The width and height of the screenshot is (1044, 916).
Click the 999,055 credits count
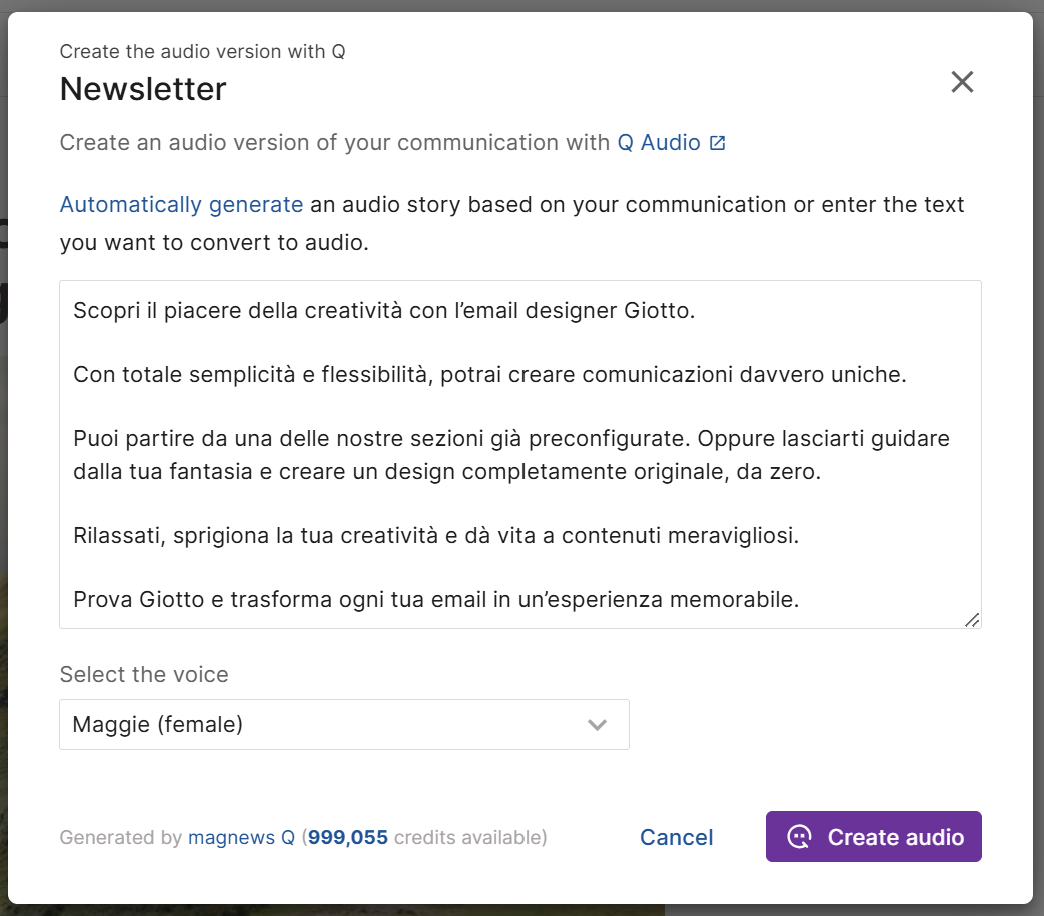pyautogui.click(x=348, y=838)
